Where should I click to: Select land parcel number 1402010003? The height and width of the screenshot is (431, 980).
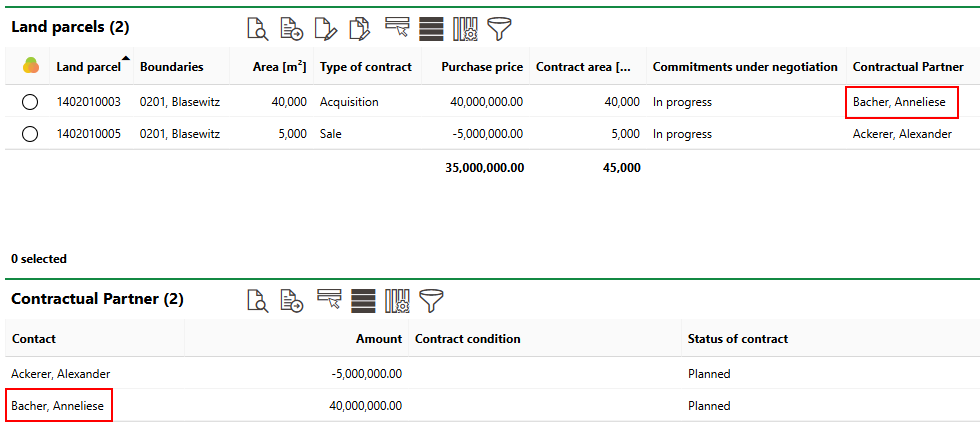click(x=87, y=102)
